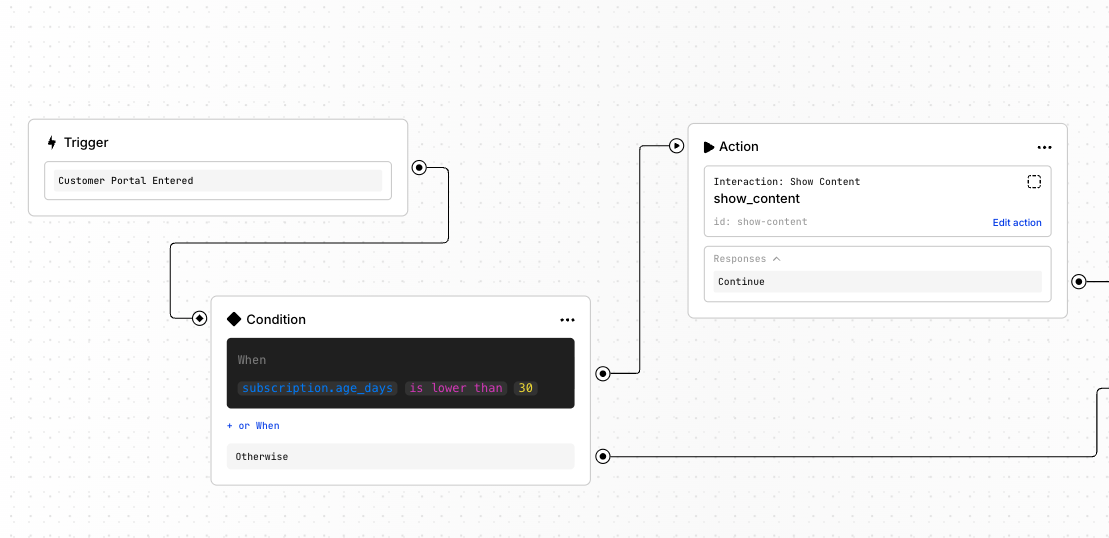Select the Customer Portal Entered trigger event

218,181
